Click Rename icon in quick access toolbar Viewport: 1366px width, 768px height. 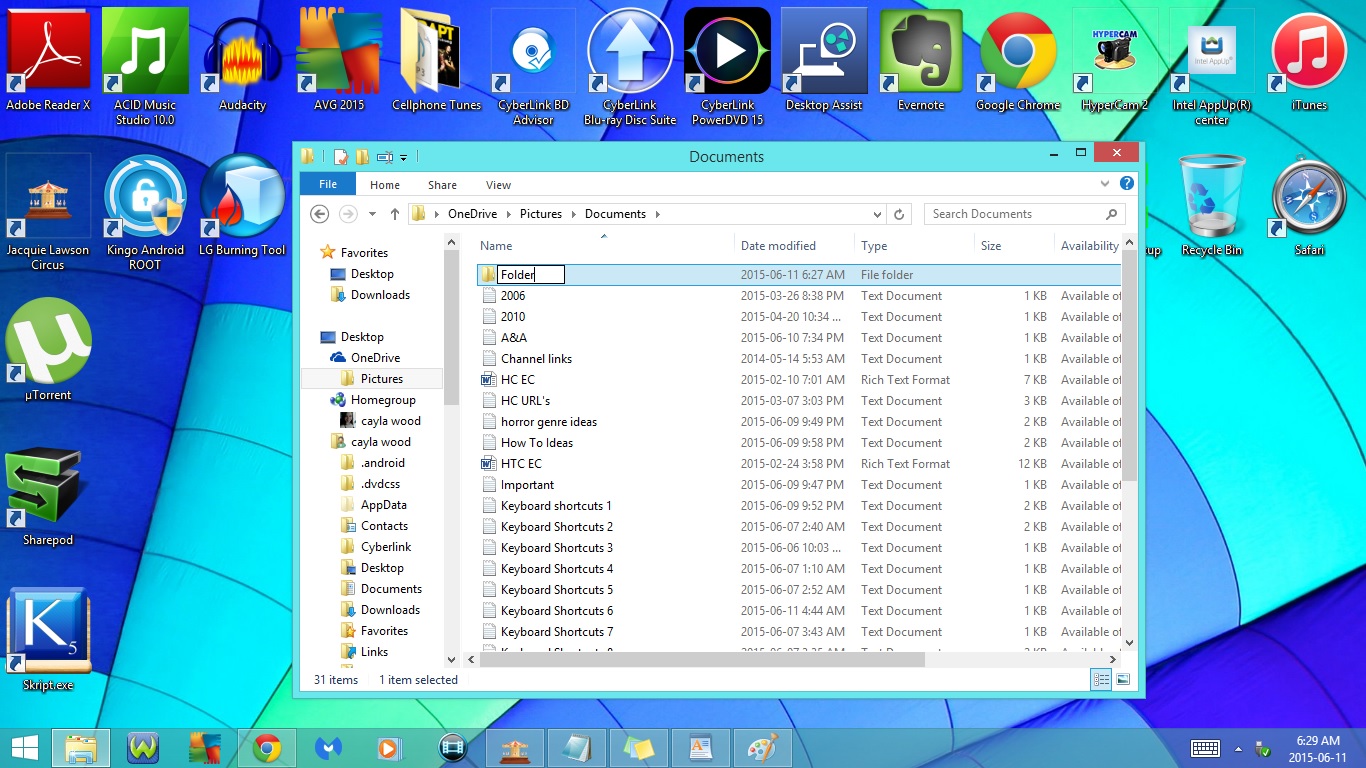click(x=384, y=157)
